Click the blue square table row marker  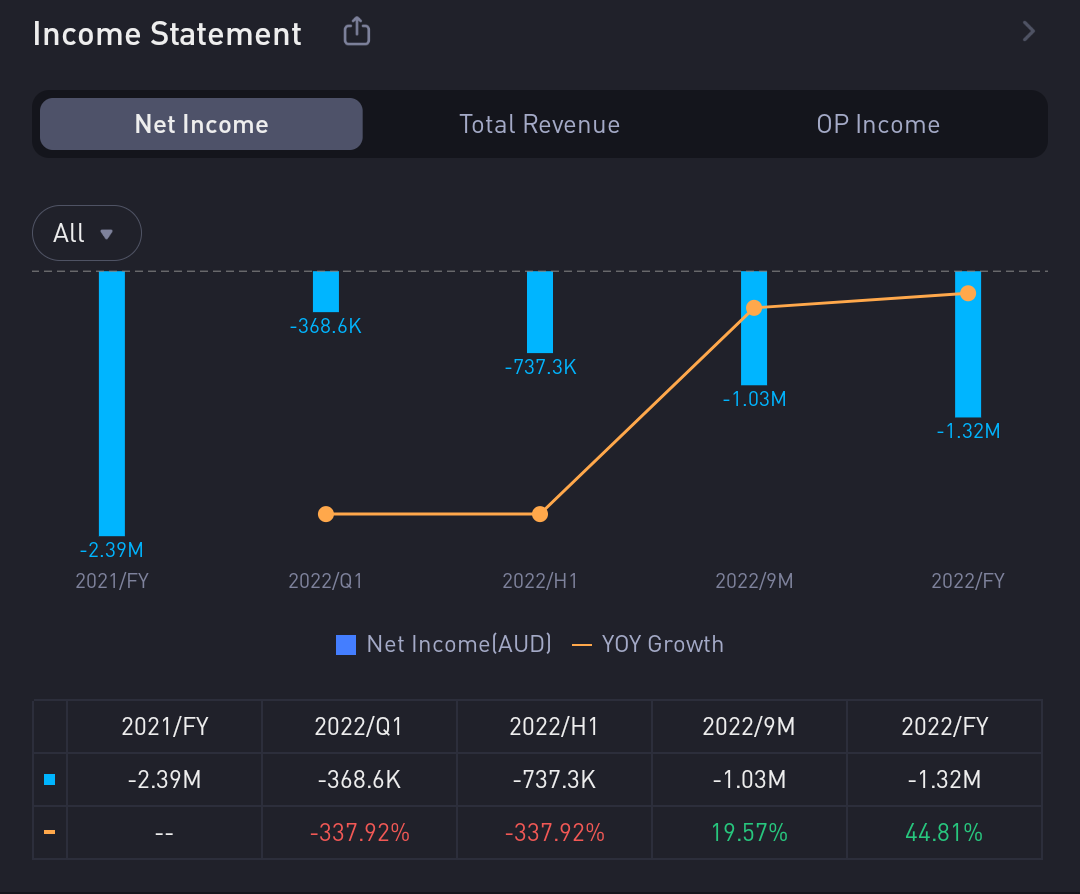(50, 780)
